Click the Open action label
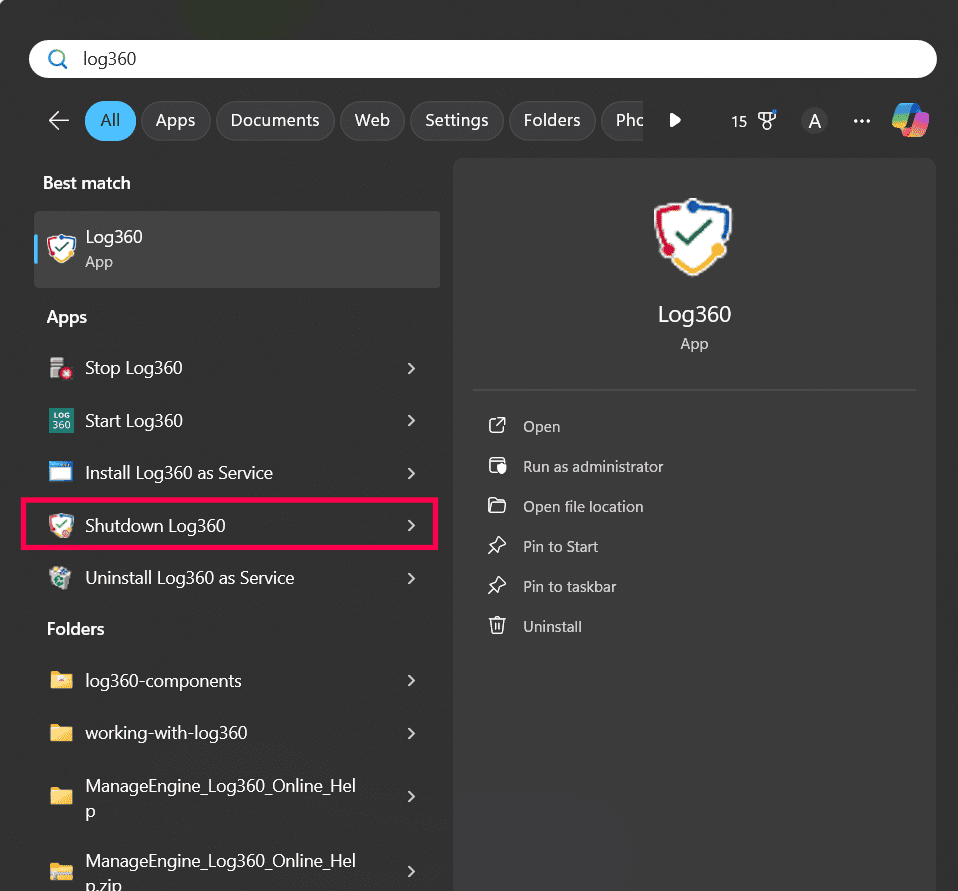Viewport: 958px width, 891px height. (x=541, y=427)
